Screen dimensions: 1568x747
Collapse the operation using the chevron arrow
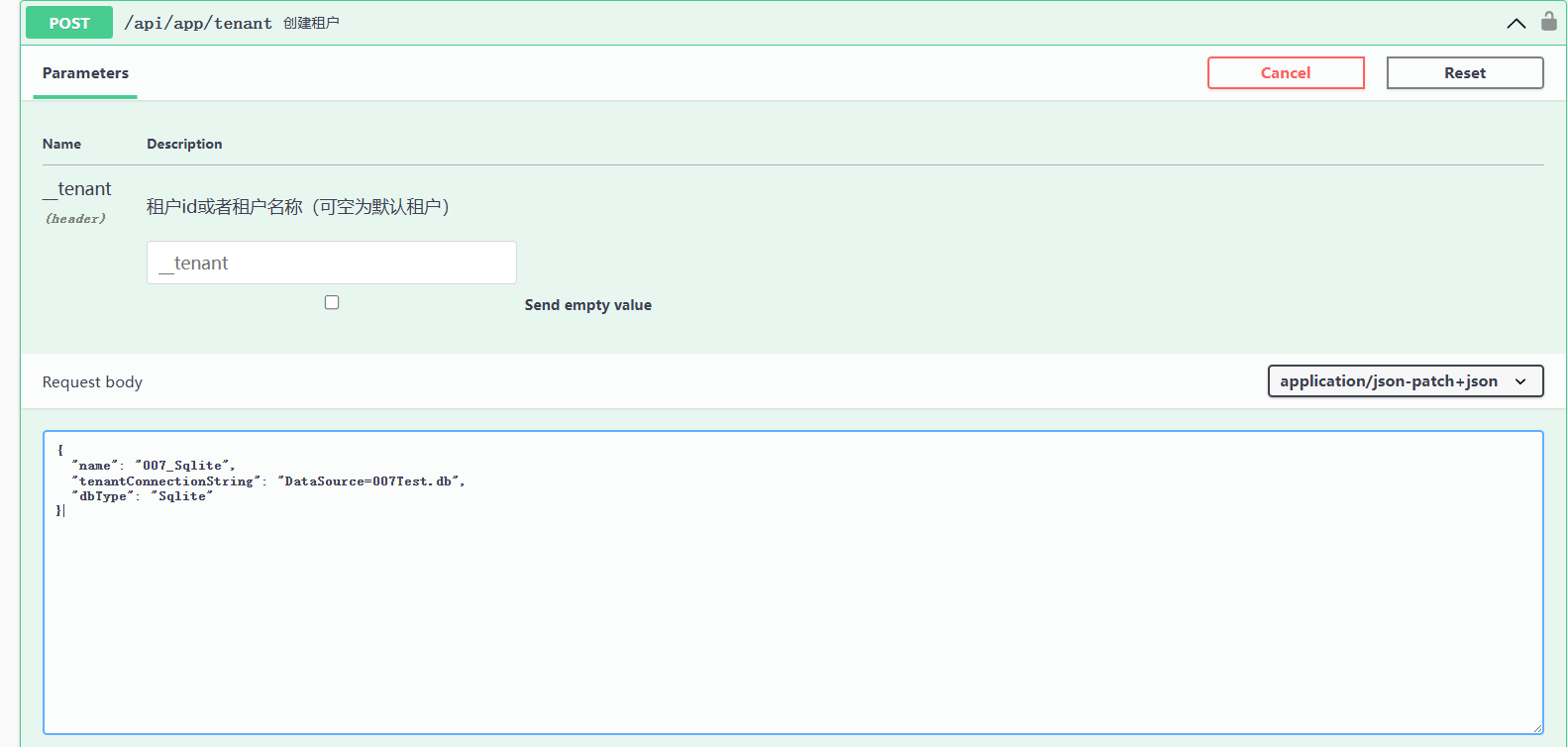1516,23
